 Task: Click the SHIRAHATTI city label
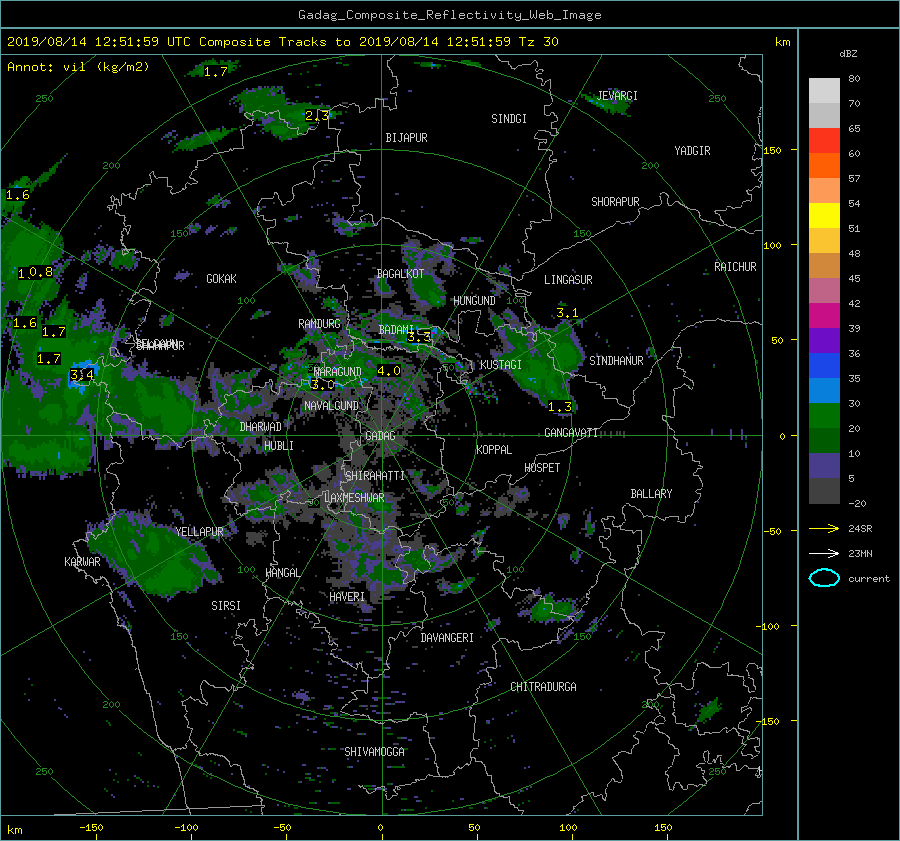click(x=375, y=476)
